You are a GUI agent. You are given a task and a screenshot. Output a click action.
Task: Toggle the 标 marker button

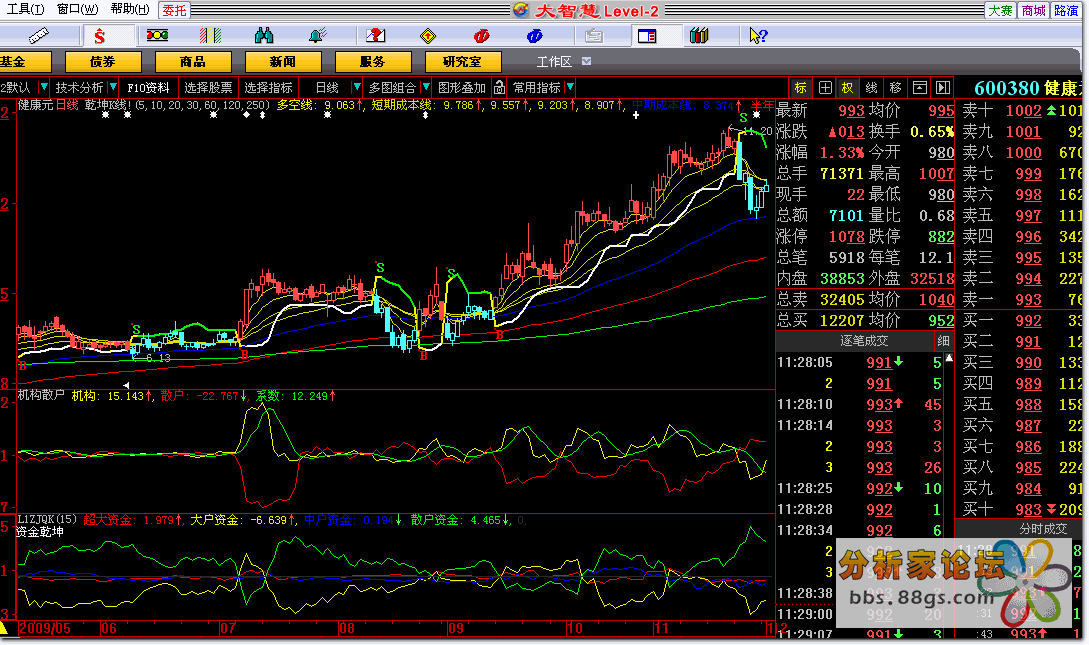[801, 87]
